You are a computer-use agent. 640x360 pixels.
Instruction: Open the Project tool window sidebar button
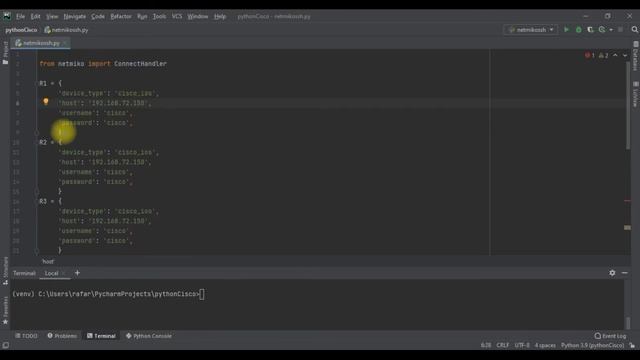[5, 53]
